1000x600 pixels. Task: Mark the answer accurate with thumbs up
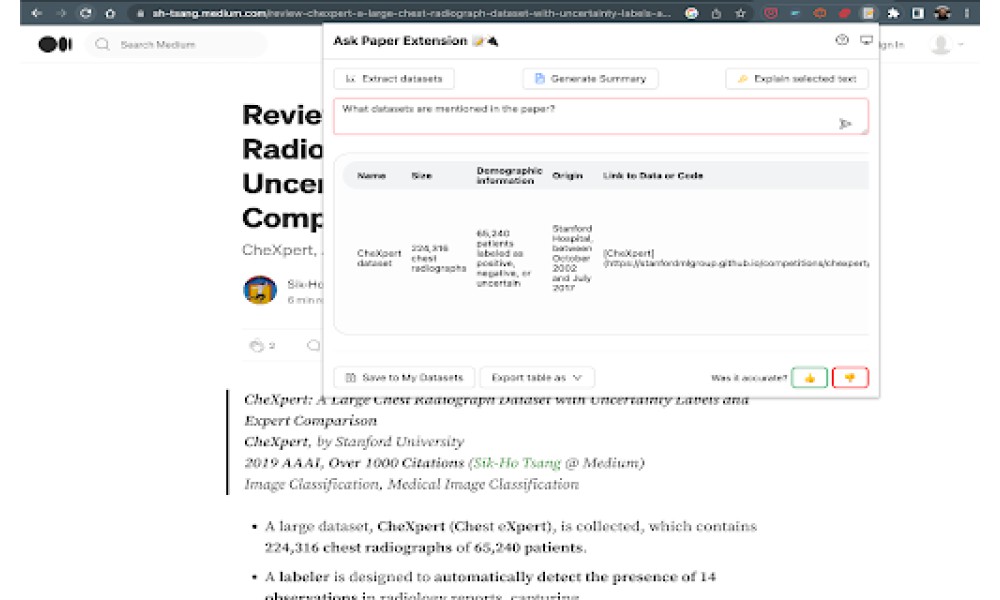[809, 377]
